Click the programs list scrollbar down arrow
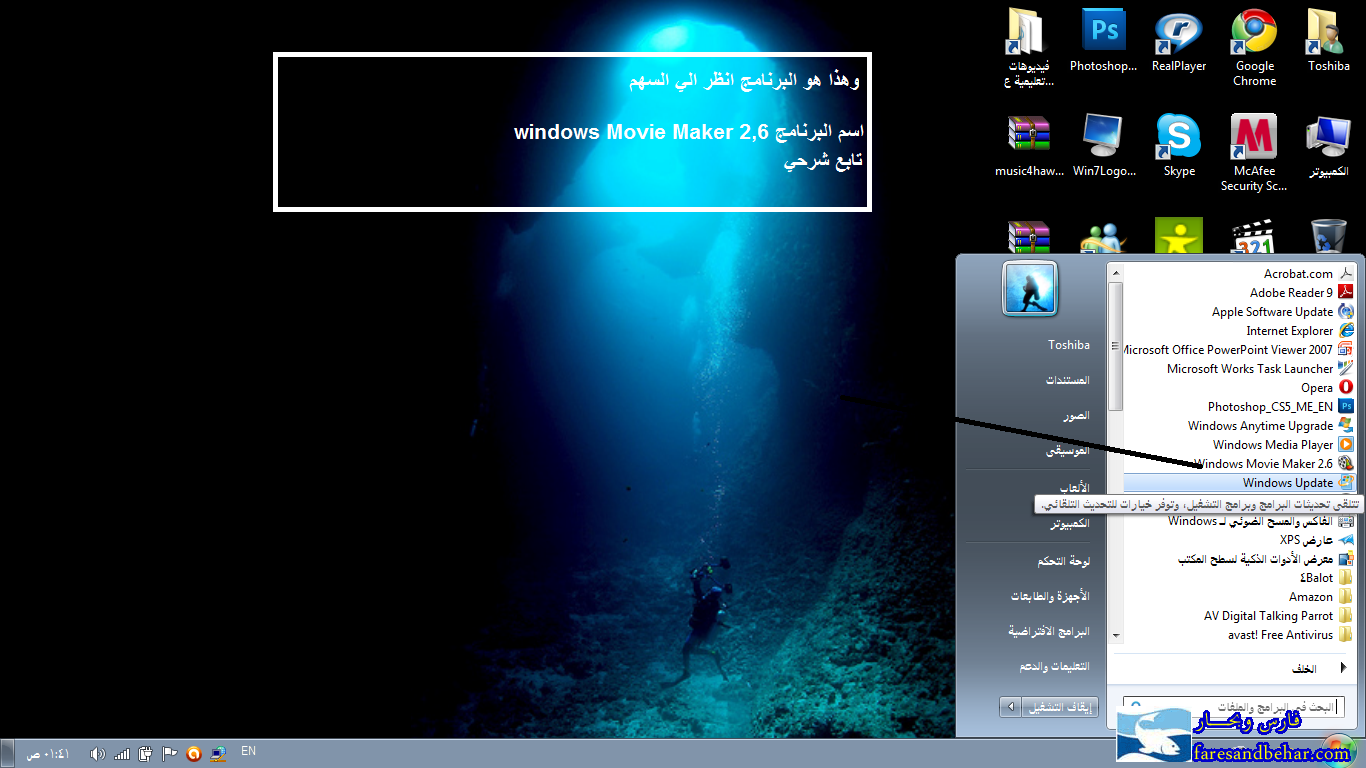This screenshot has width=1366, height=768. point(1115,636)
